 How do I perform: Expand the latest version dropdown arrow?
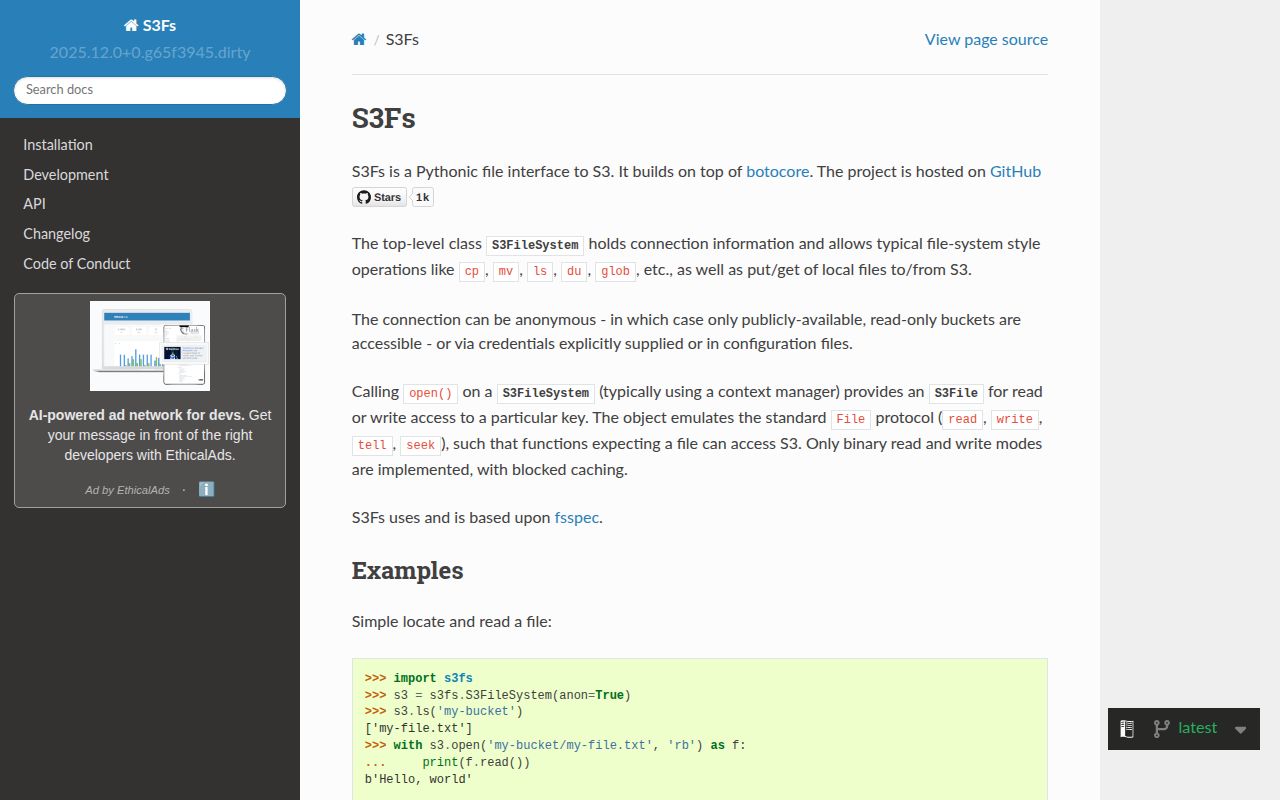click(x=1240, y=730)
